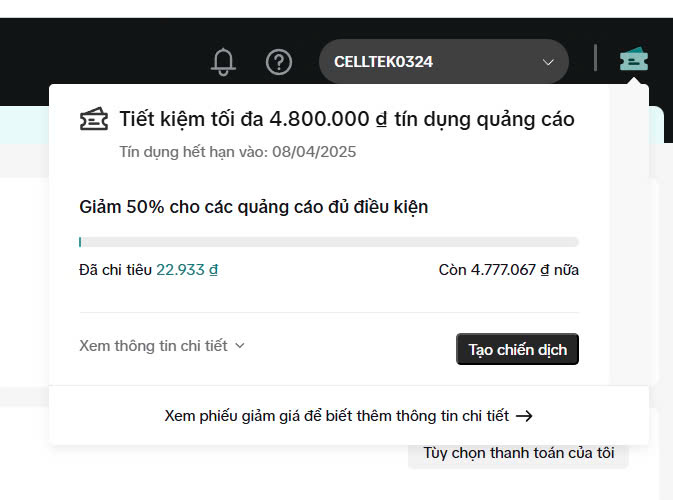Click the credit expiry date 08/04/2025
Screen dimensions: 673x500
coord(314,152)
